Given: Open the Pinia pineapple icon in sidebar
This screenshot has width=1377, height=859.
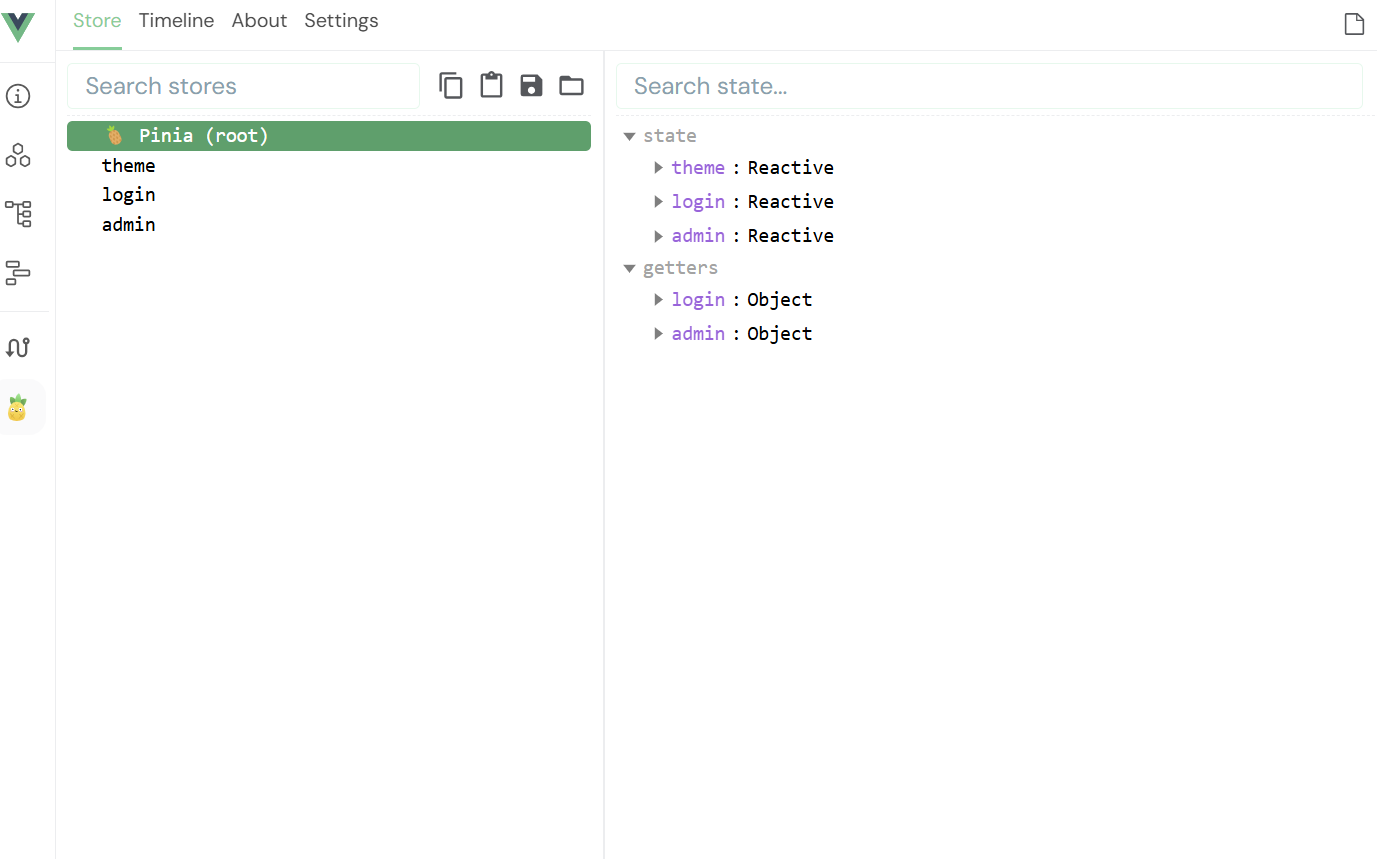Looking at the screenshot, I should coord(17,408).
